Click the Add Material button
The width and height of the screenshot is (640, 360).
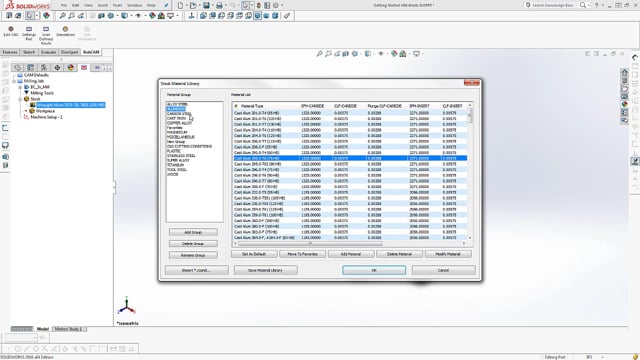point(351,254)
